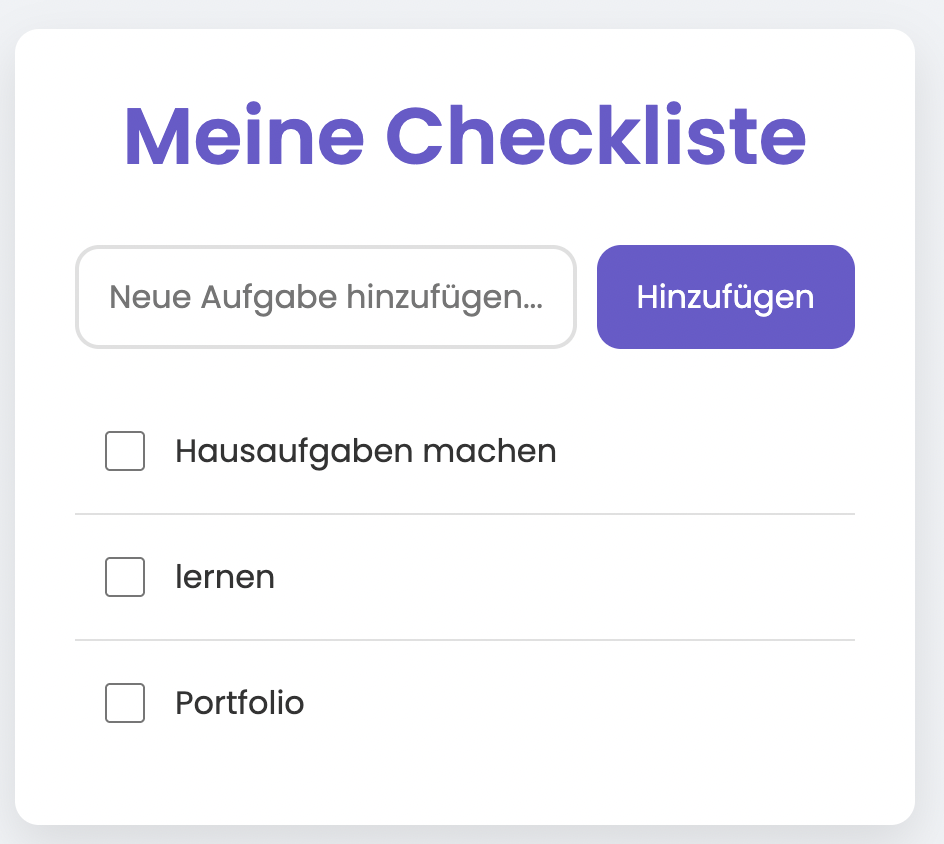Mark the "Portfolio" checkbox as done

(x=125, y=703)
